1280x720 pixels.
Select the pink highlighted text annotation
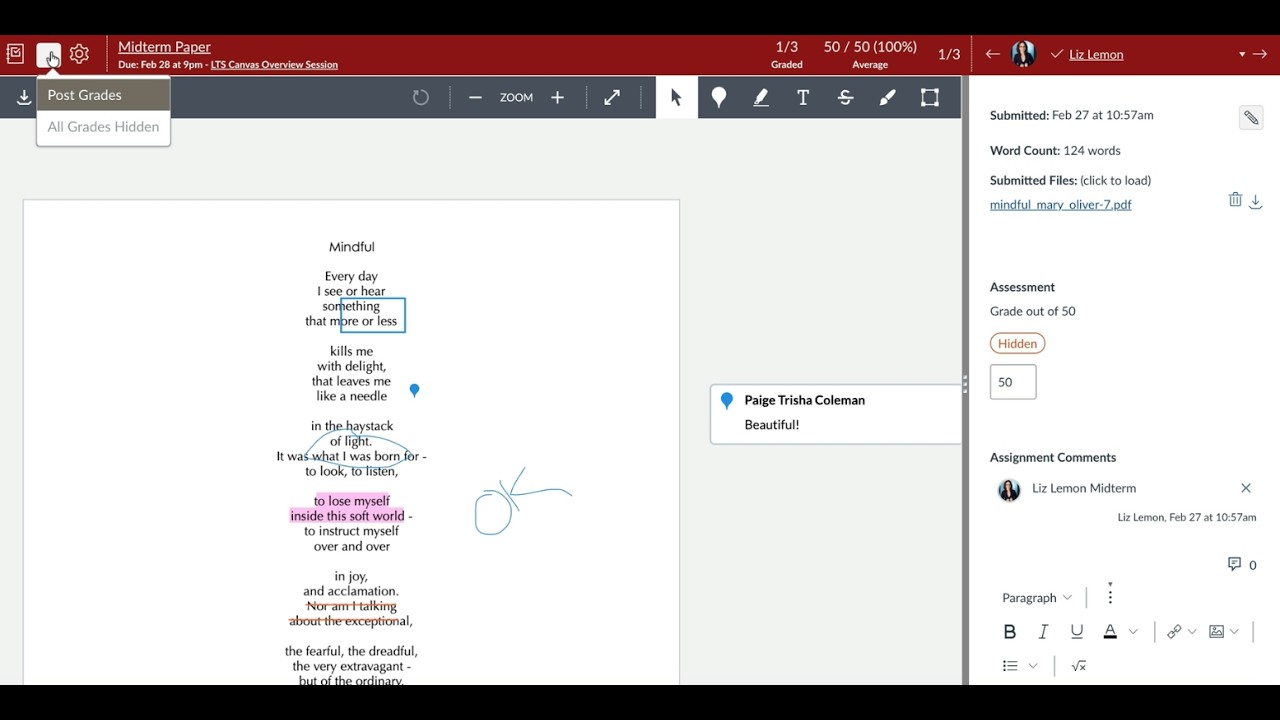tap(351, 509)
